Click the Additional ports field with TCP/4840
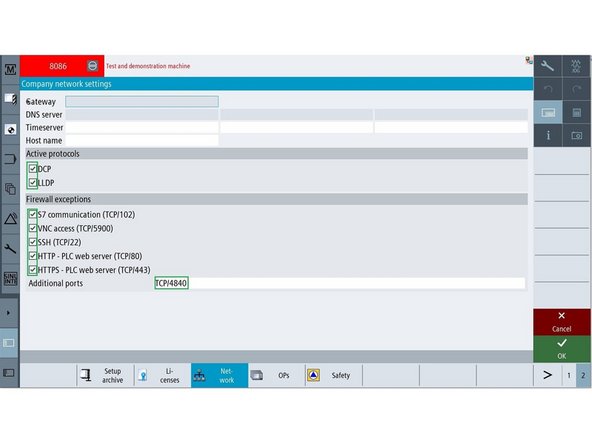This screenshot has width=592, height=444. pyautogui.click(x=339, y=283)
